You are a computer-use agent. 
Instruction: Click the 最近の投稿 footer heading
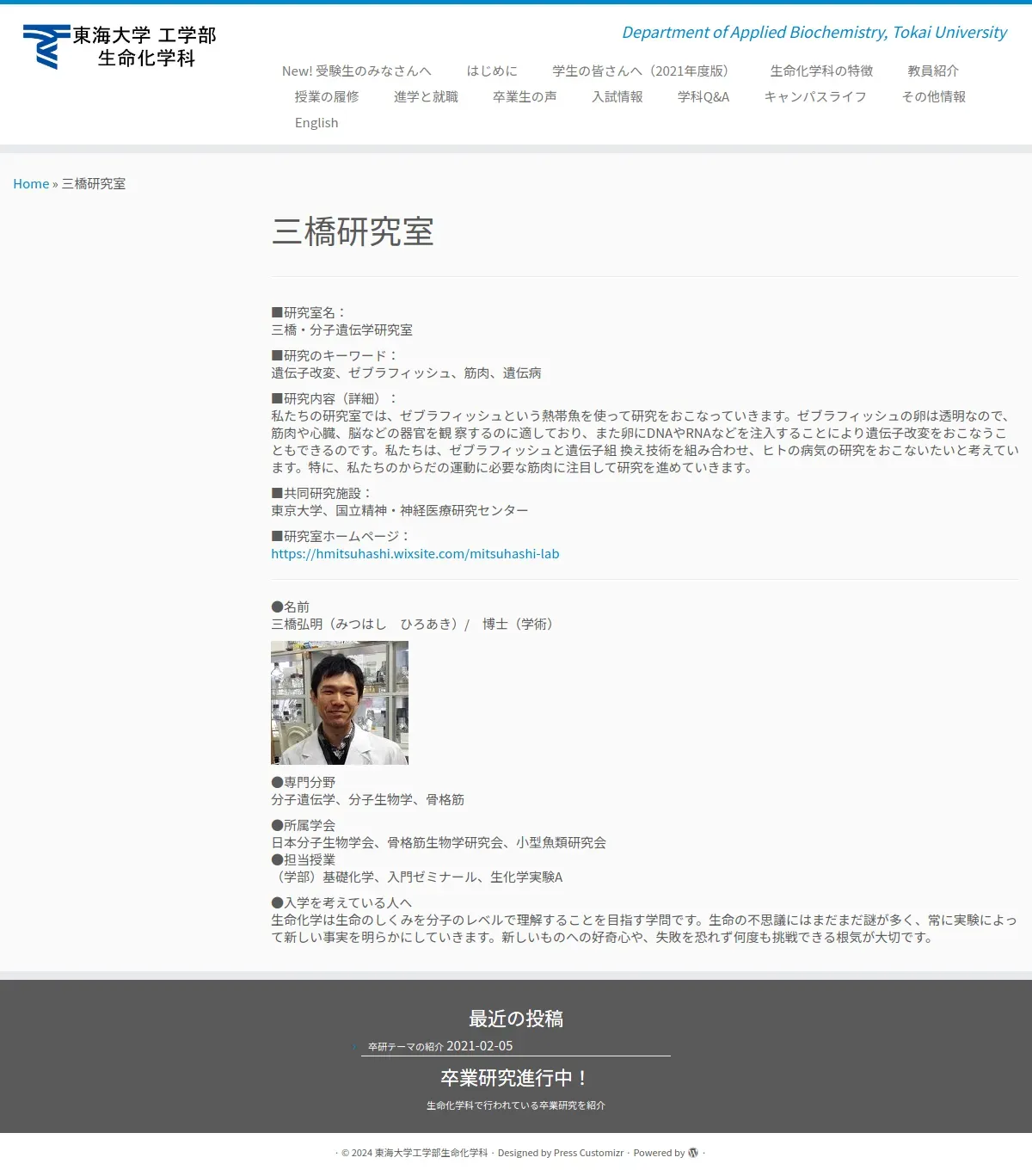(516, 1019)
